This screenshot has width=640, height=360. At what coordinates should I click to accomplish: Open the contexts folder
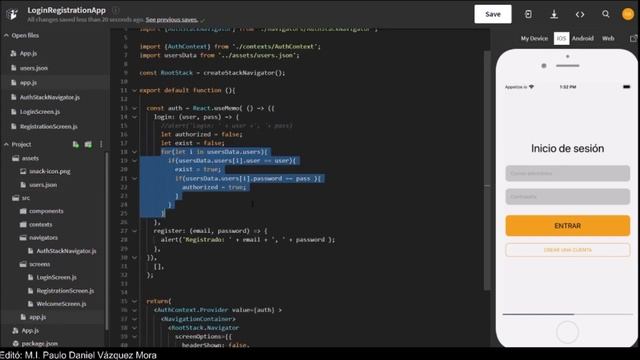click(40, 224)
